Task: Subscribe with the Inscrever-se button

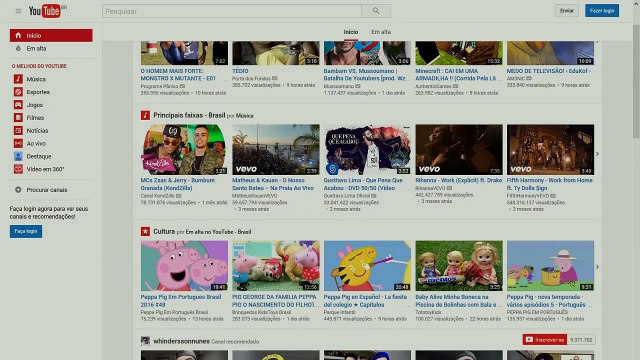Action: tap(544, 340)
